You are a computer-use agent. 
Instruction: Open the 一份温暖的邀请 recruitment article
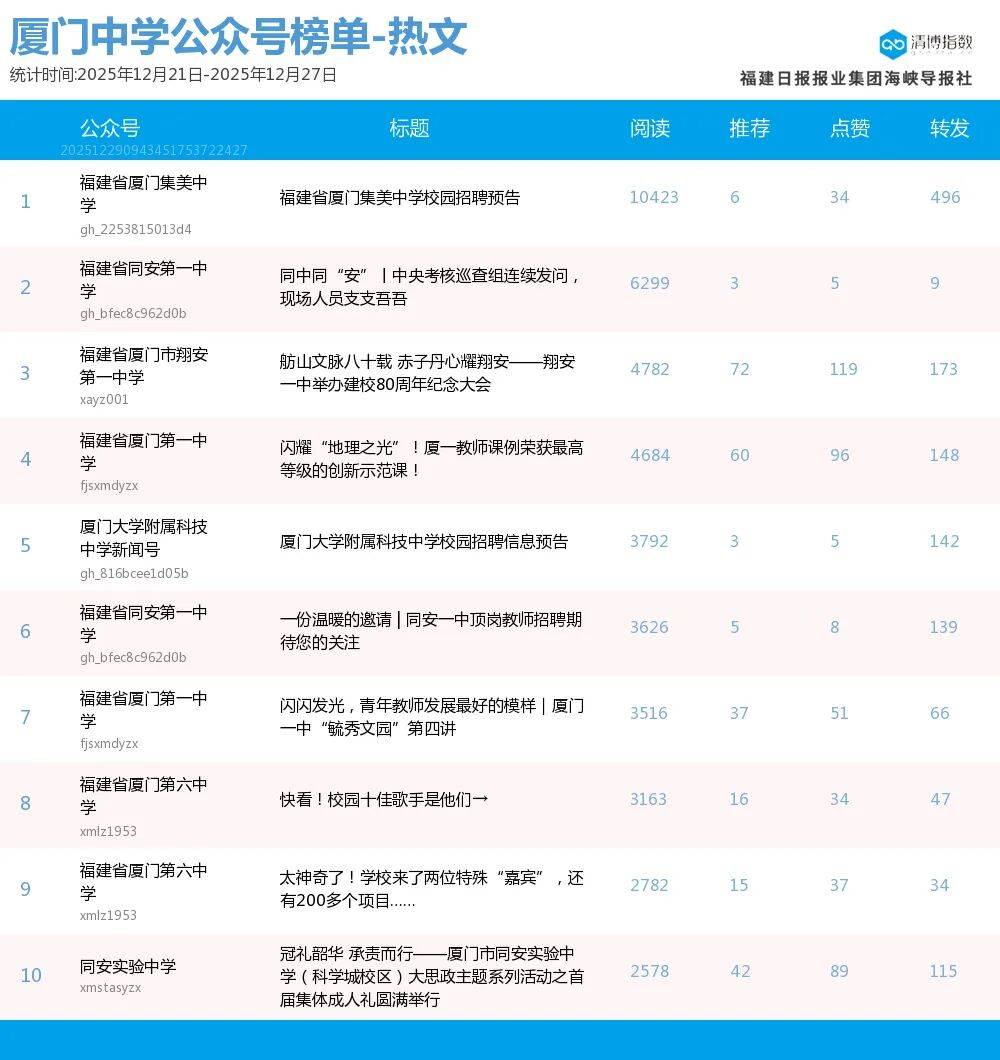point(430,631)
